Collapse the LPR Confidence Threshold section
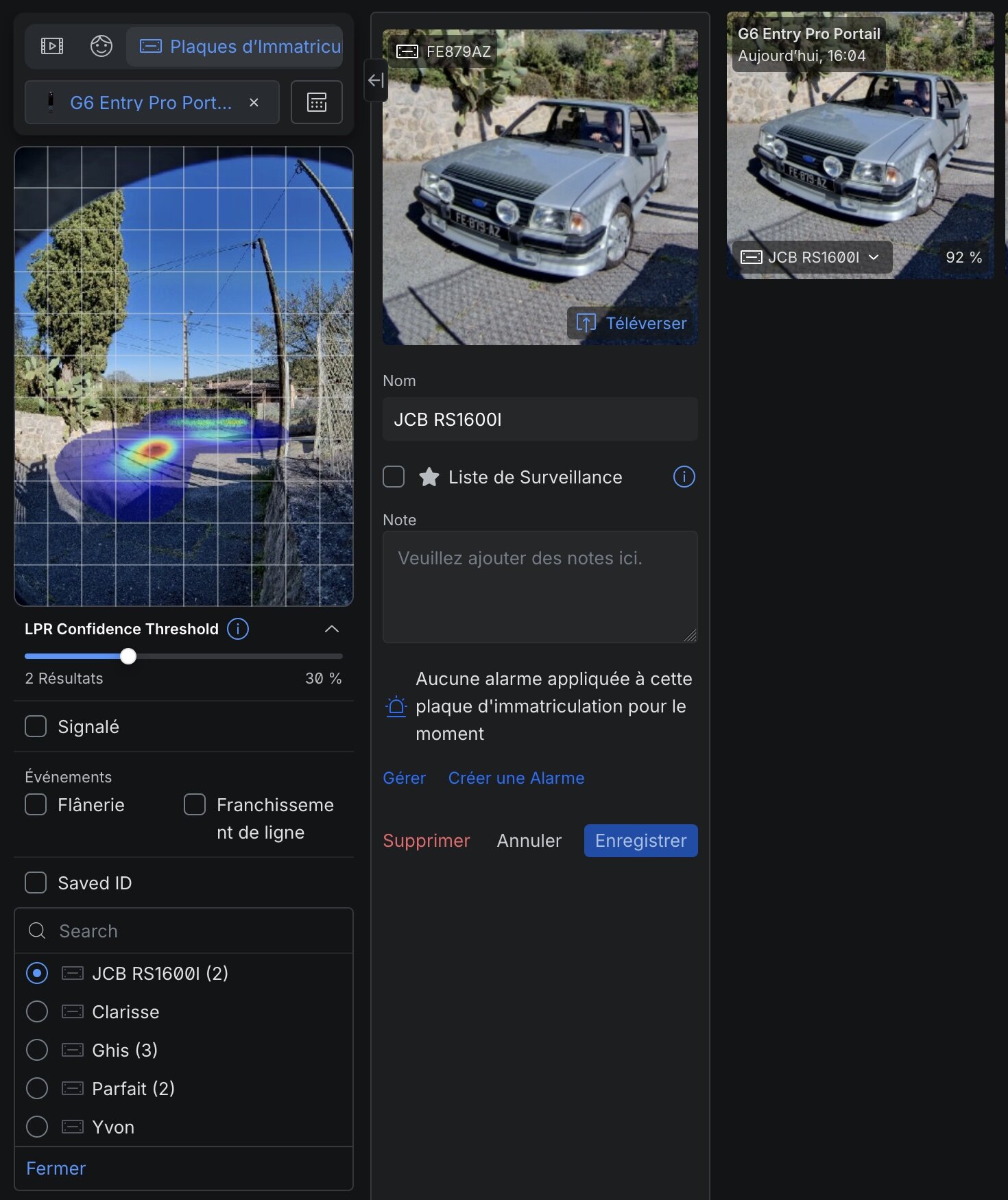This screenshot has width=1008, height=1200. [332, 629]
